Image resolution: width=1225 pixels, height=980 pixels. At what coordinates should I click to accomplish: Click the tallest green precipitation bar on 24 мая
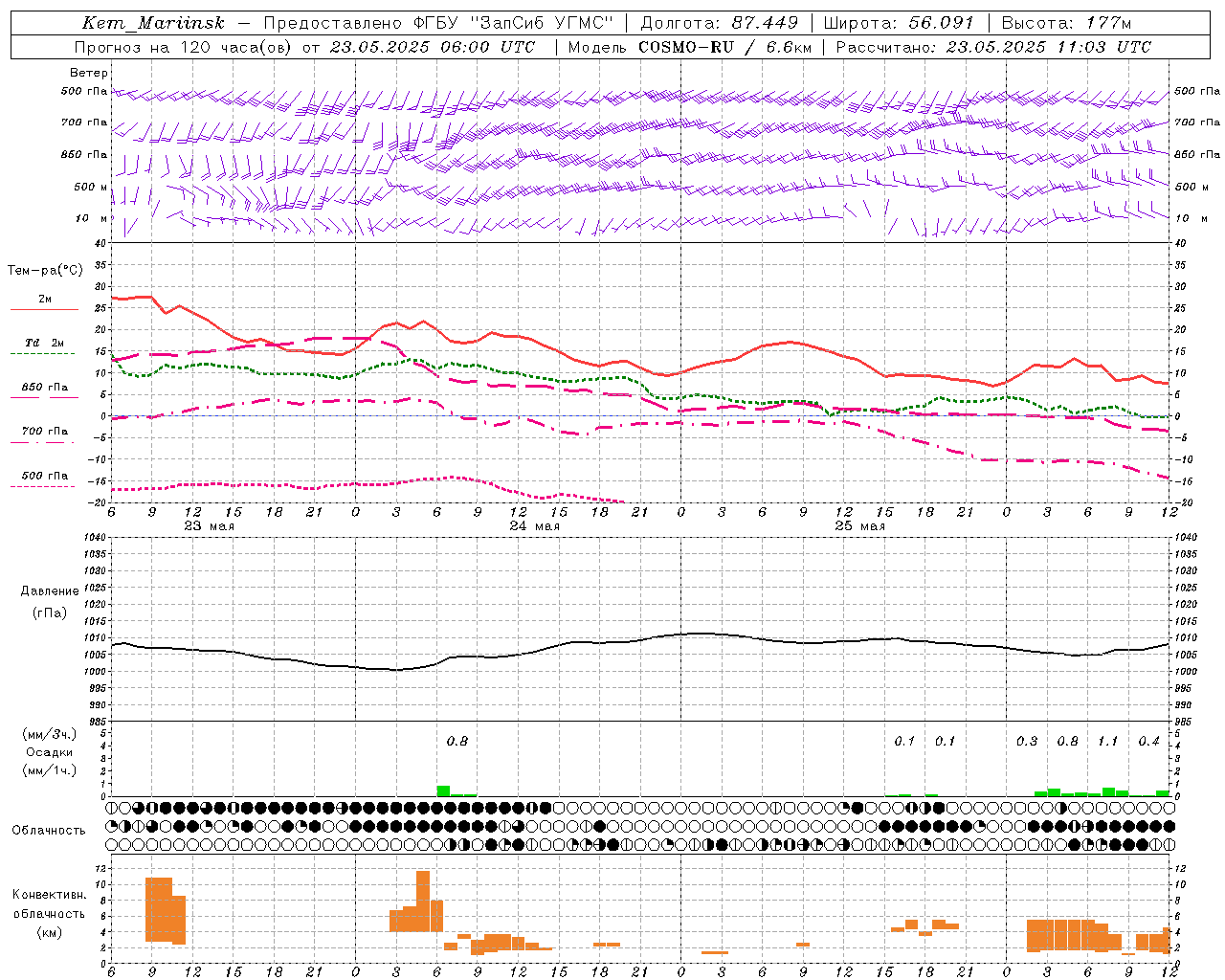tap(443, 791)
